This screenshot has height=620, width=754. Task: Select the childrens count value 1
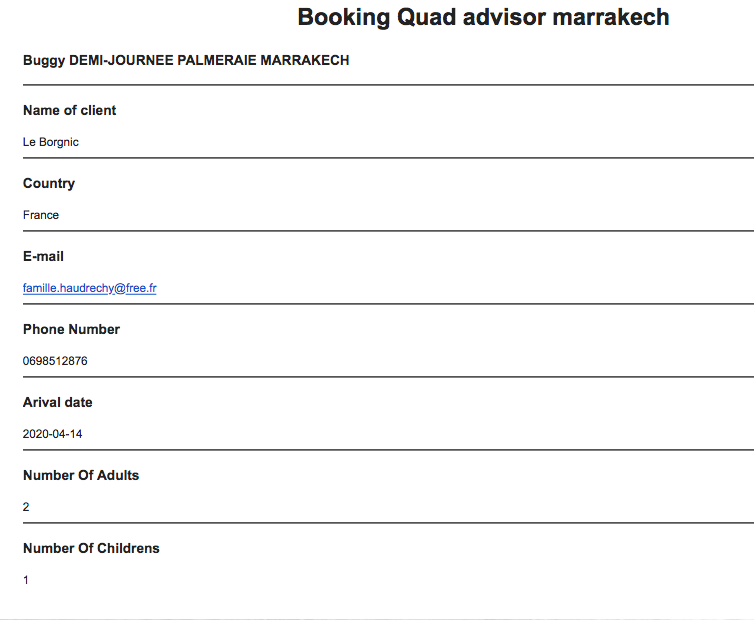tap(26, 580)
